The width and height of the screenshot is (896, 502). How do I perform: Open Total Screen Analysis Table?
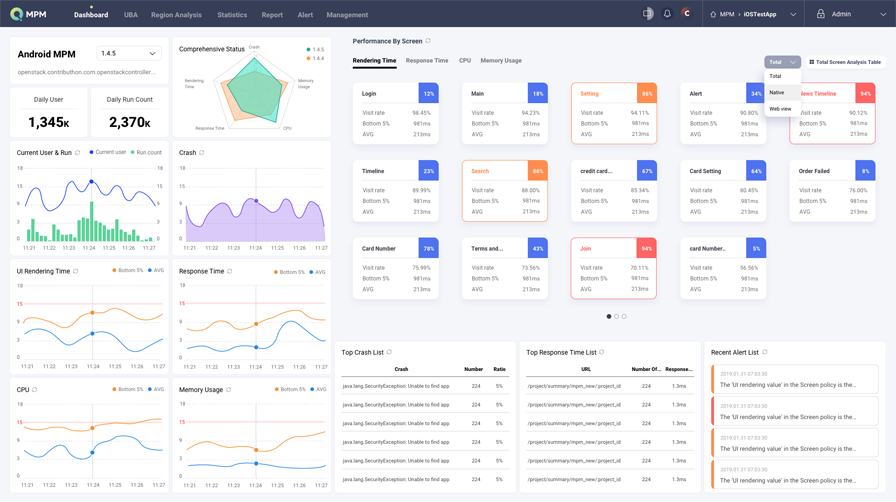[x=845, y=62]
